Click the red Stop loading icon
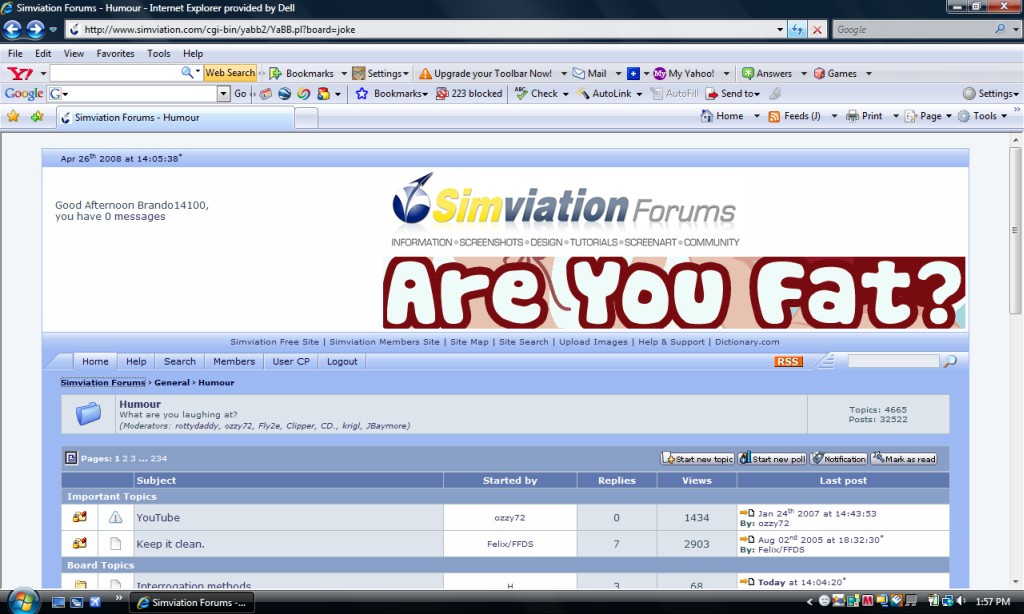This screenshot has height=614, width=1024. pyautogui.click(x=817, y=29)
